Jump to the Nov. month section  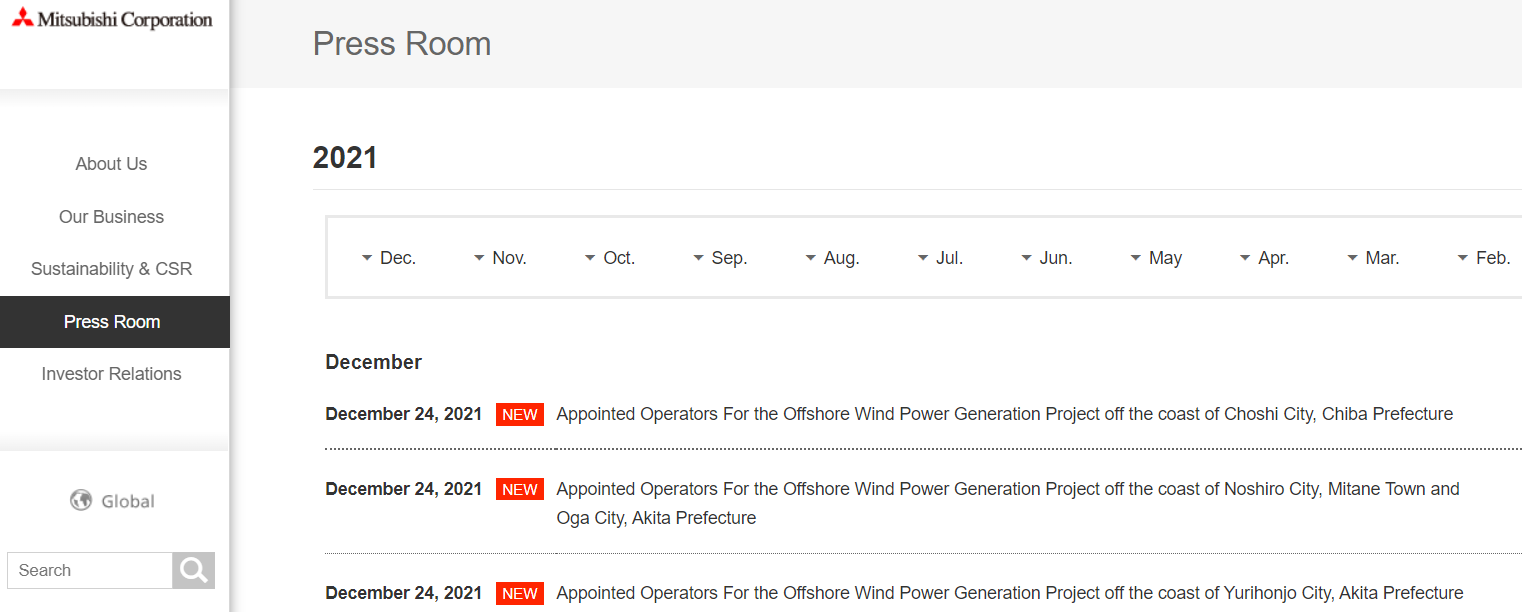pyautogui.click(x=500, y=258)
